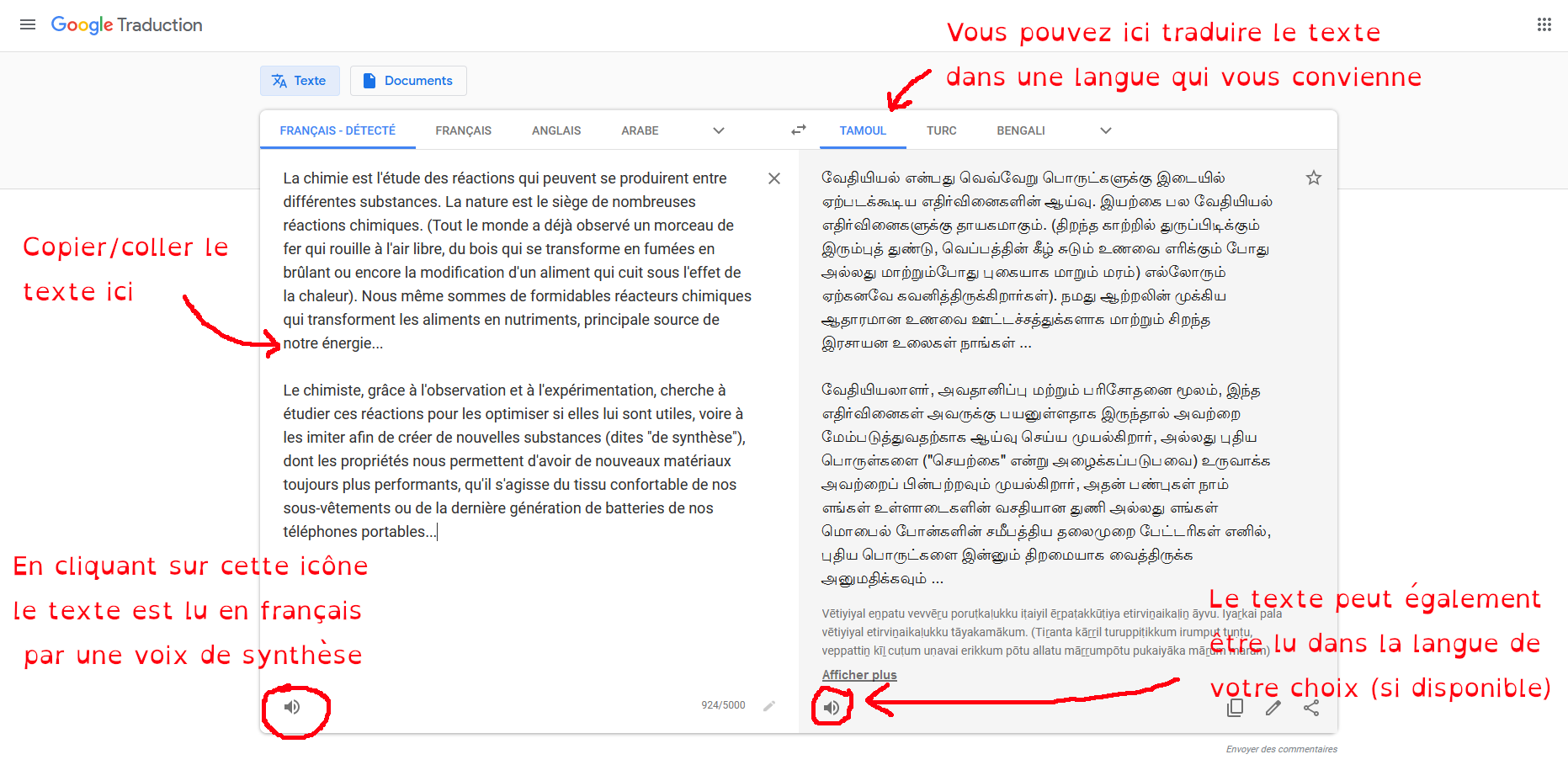Save translation by clicking the star
Screen dimensions: 1568x765
[1314, 178]
